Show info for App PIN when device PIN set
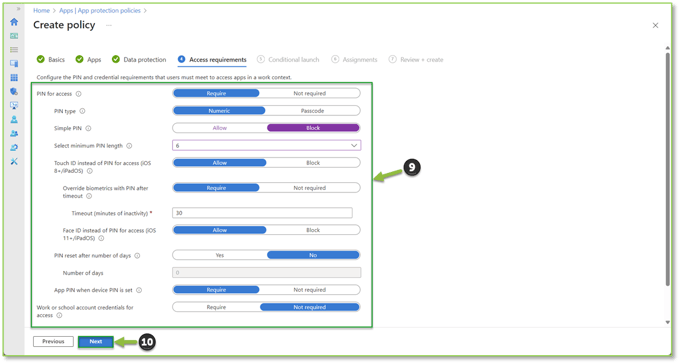This screenshot has width=680, height=364. pos(139,290)
